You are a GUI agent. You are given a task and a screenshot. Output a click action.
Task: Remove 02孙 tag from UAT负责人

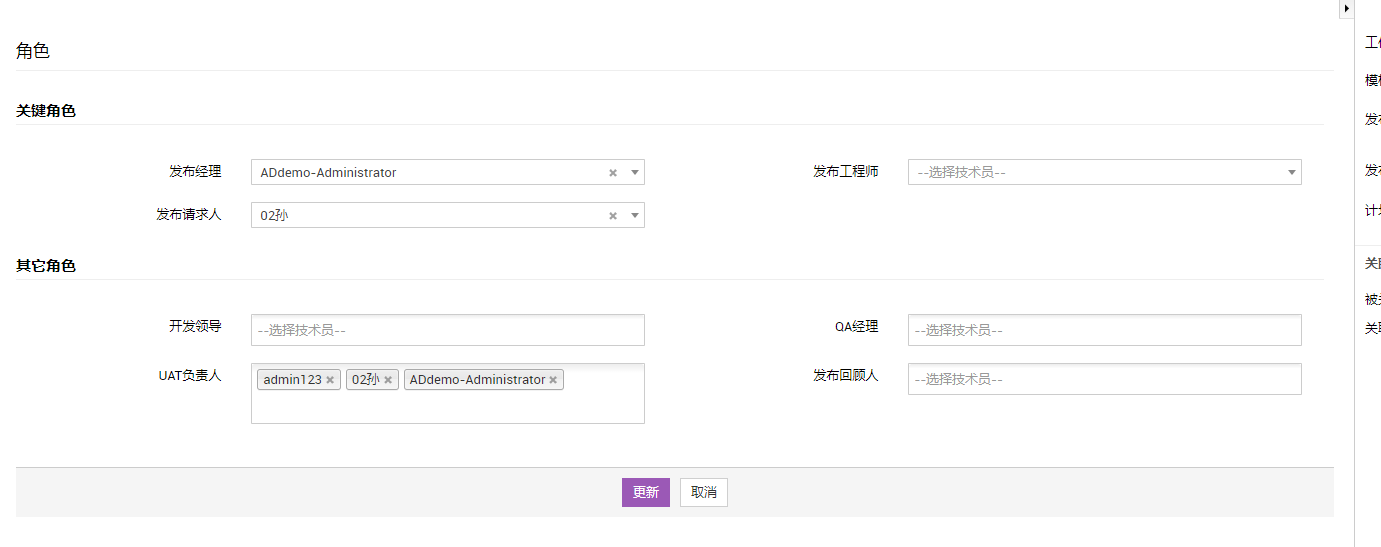(x=388, y=380)
